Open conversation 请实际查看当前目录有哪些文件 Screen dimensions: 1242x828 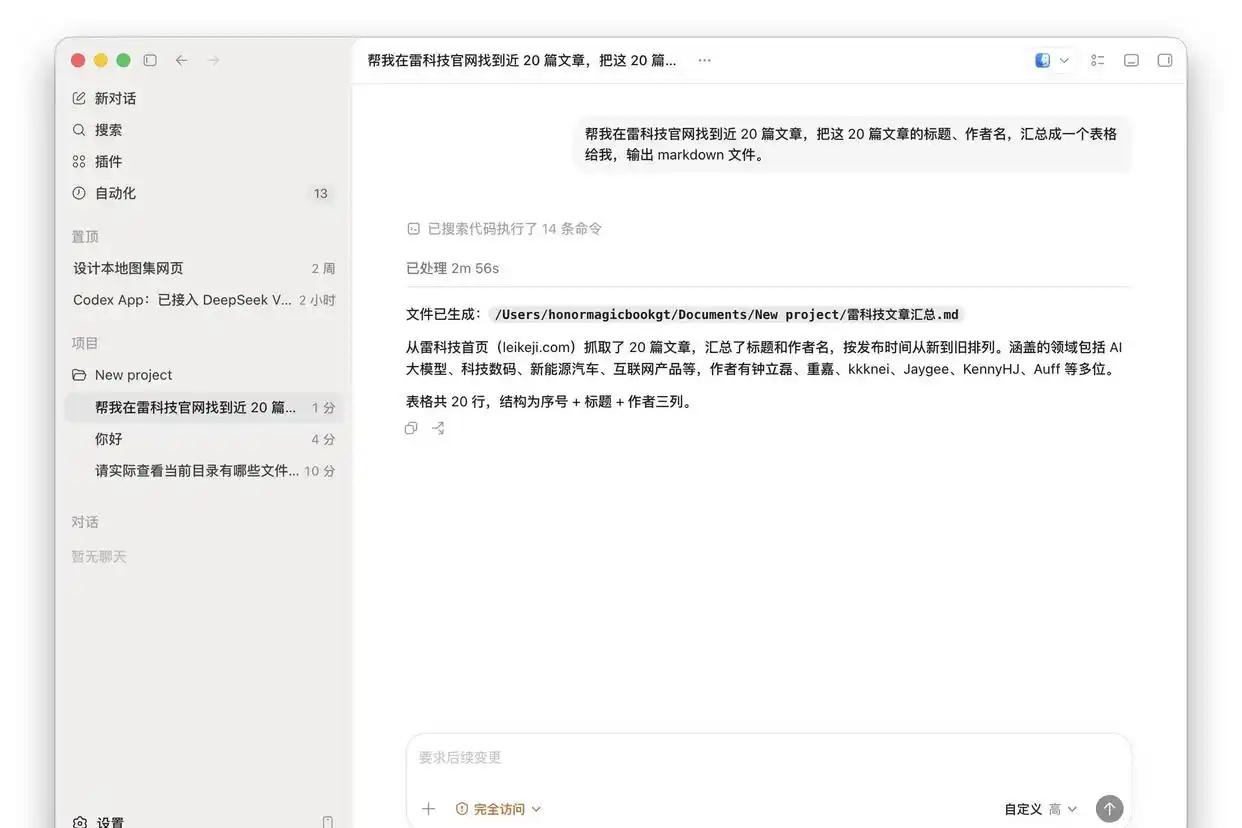click(204, 470)
